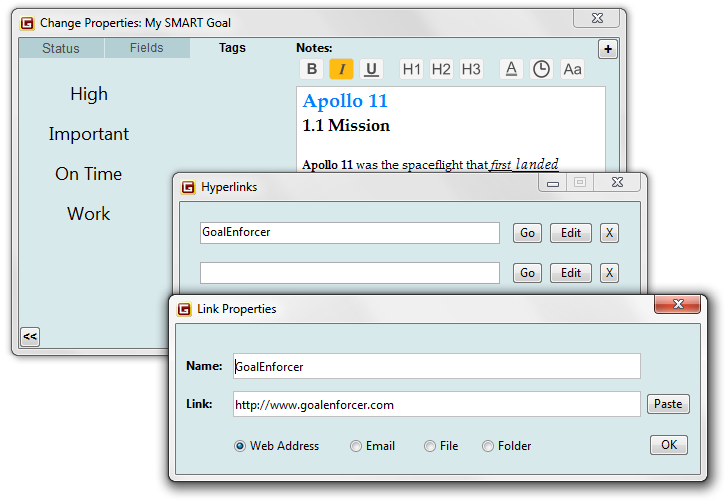The height and width of the screenshot is (503, 727).
Task: Close the Change Properties window
Action: click(597, 18)
